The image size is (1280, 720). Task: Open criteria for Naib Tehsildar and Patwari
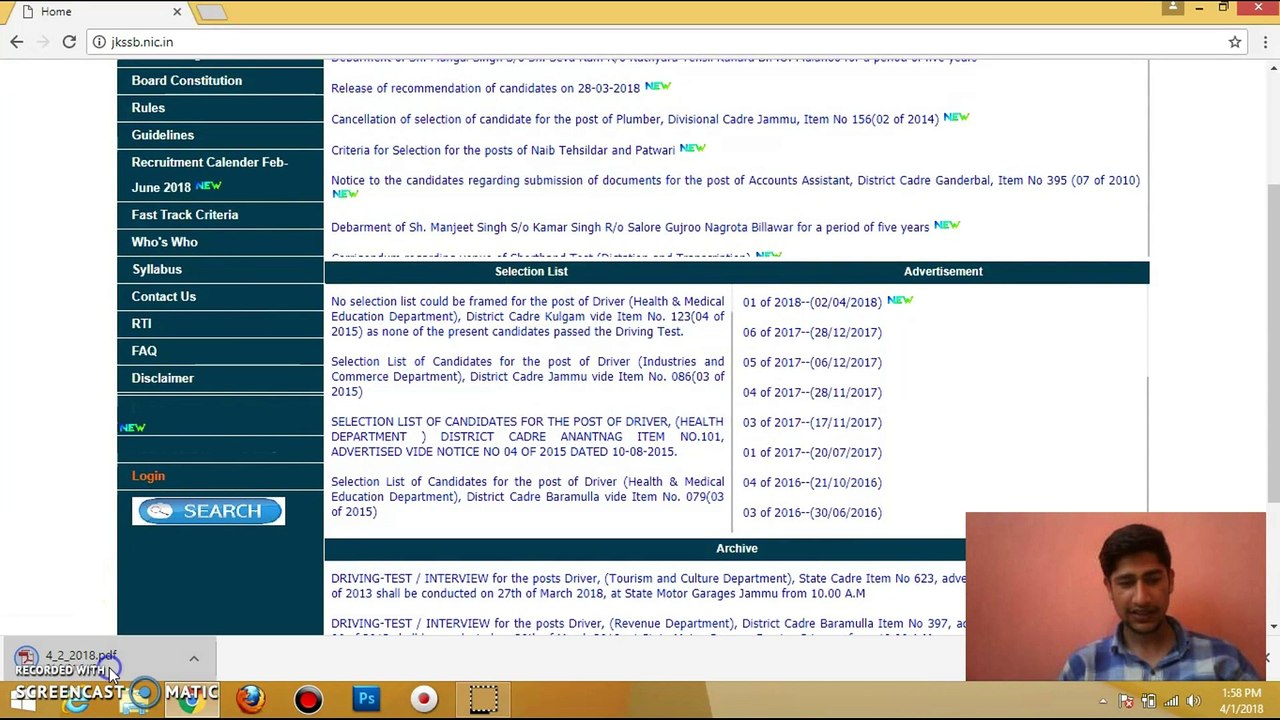click(503, 150)
